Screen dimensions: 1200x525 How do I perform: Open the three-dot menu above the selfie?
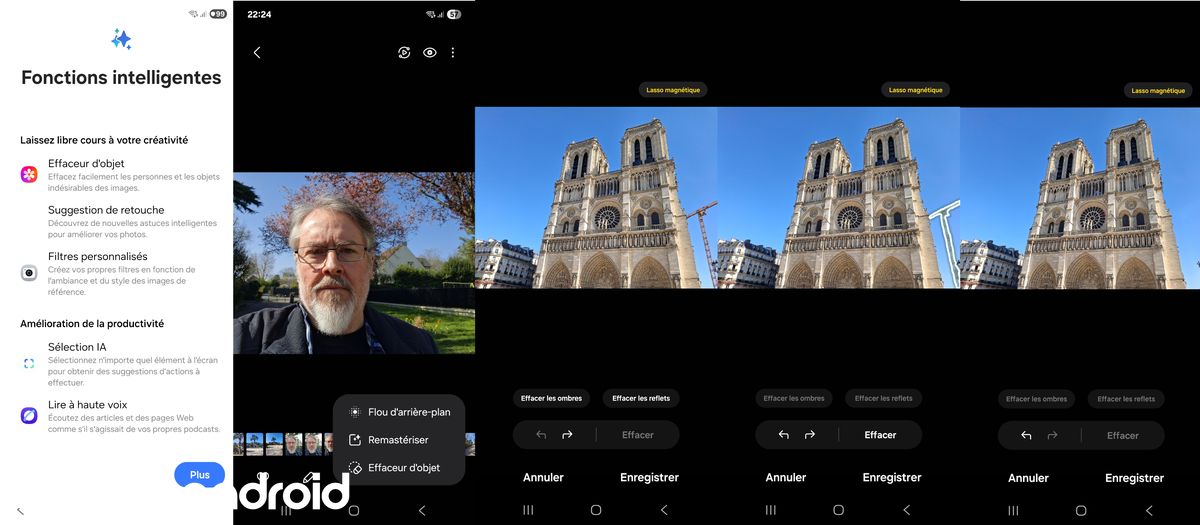pos(453,53)
